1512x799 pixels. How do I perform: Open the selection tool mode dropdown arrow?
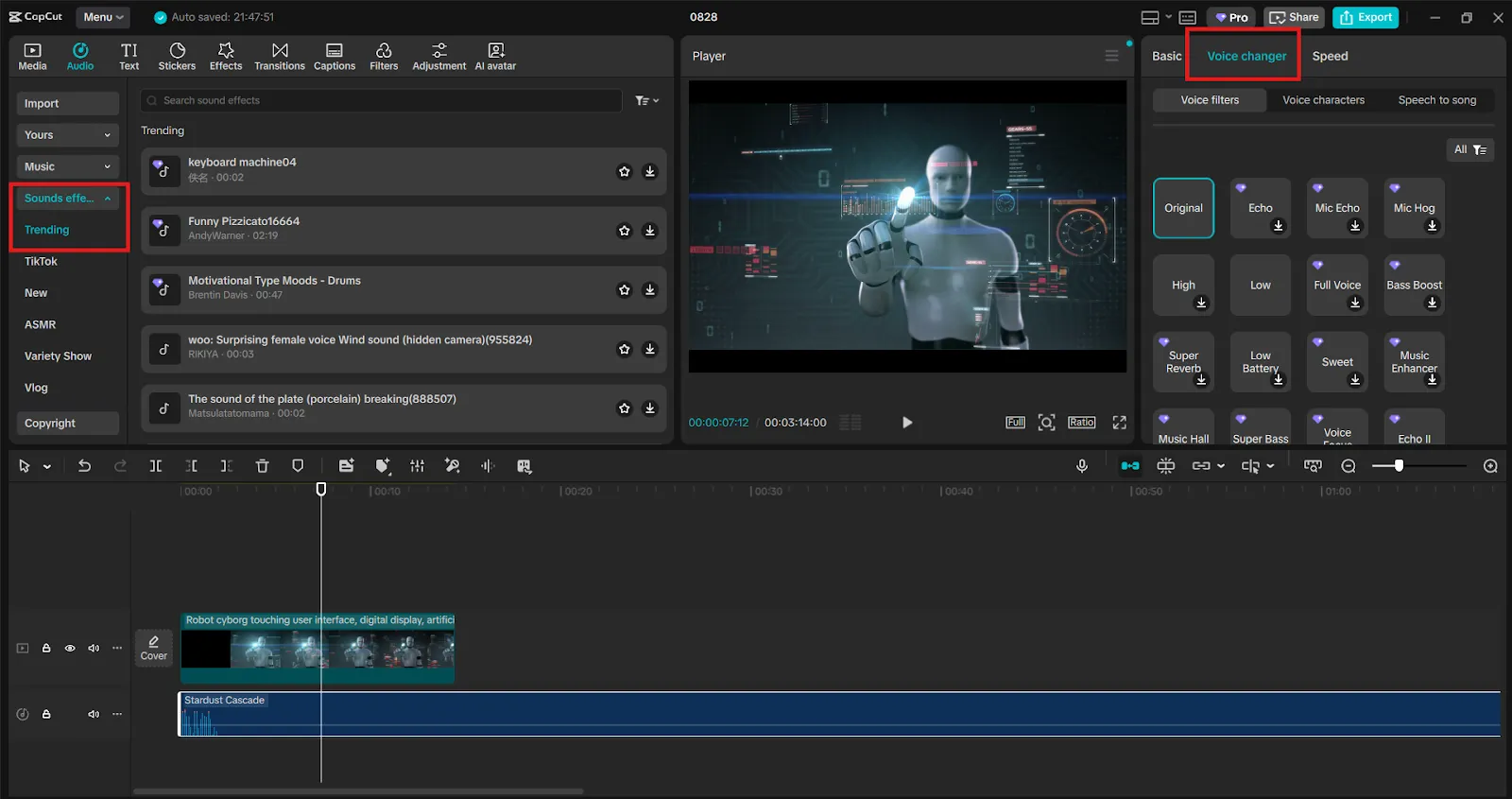click(x=46, y=466)
